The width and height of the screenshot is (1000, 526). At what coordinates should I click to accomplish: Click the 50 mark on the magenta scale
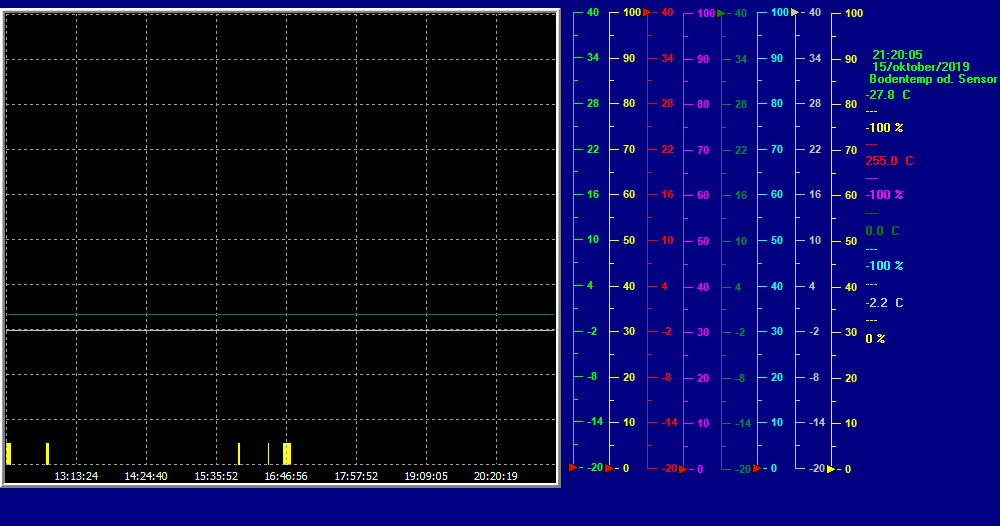[x=702, y=241]
